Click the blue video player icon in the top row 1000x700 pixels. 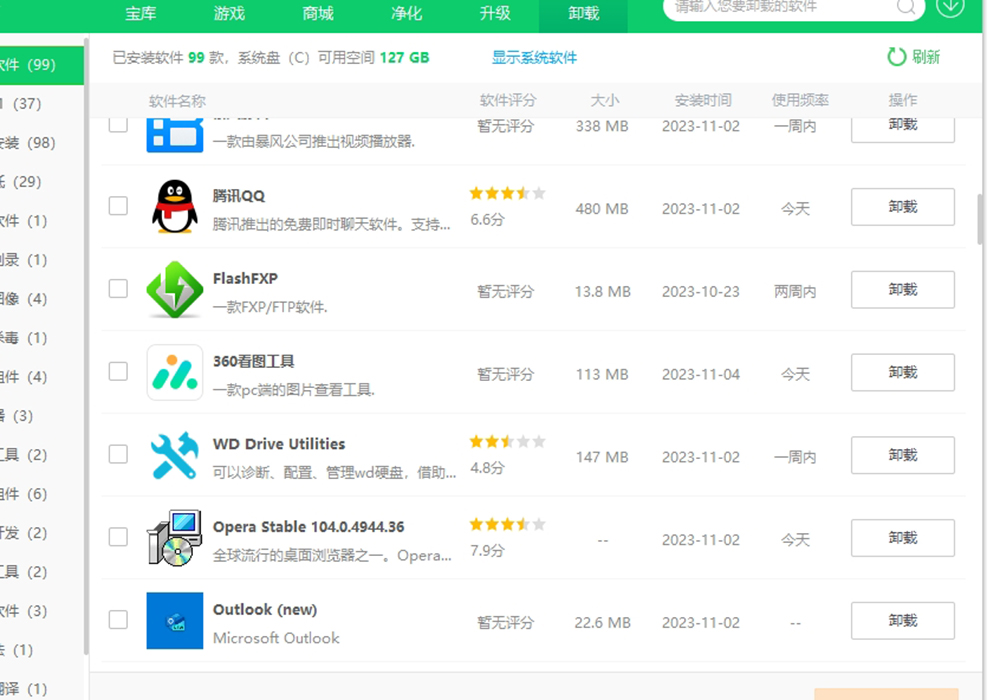[x=175, y=135]
